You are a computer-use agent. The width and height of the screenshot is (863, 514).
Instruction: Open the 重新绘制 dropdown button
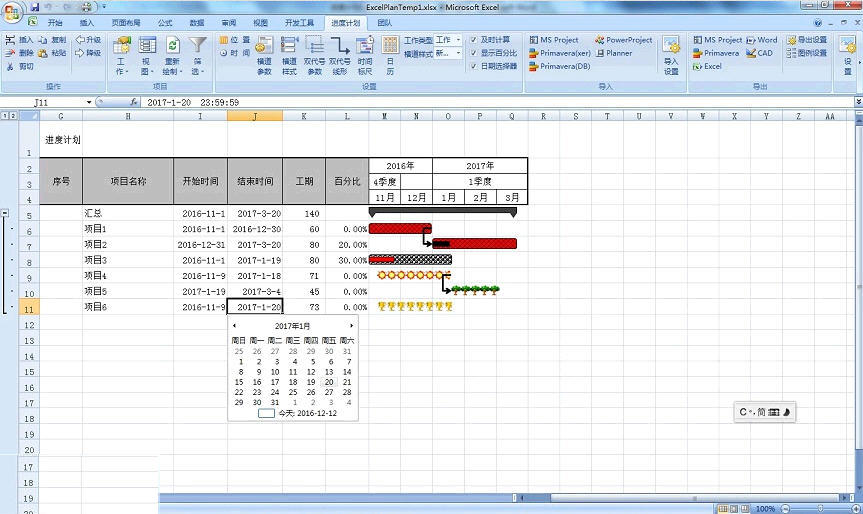pyautogui.click(x=172, y=56)
